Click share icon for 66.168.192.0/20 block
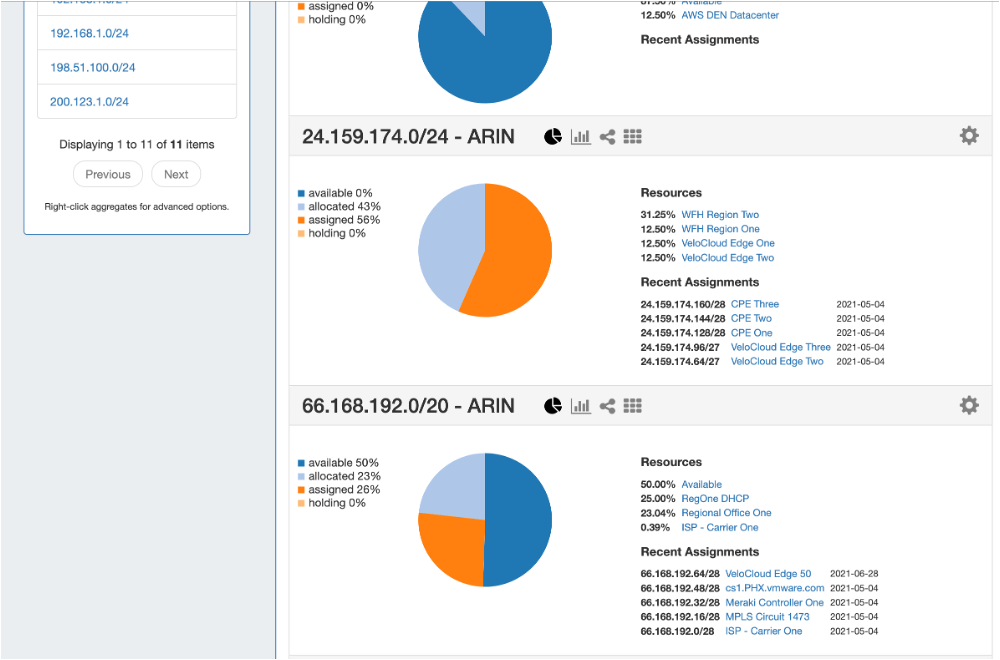 click(x=607, y=406)
